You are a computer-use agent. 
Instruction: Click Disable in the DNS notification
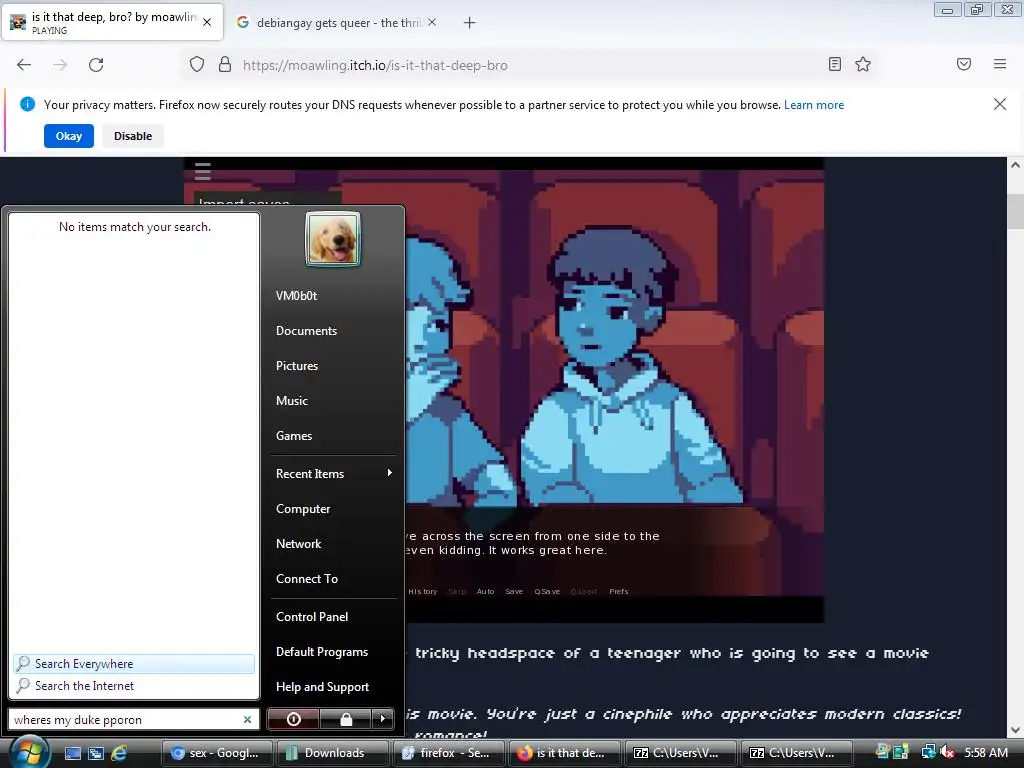pos(133,136)
